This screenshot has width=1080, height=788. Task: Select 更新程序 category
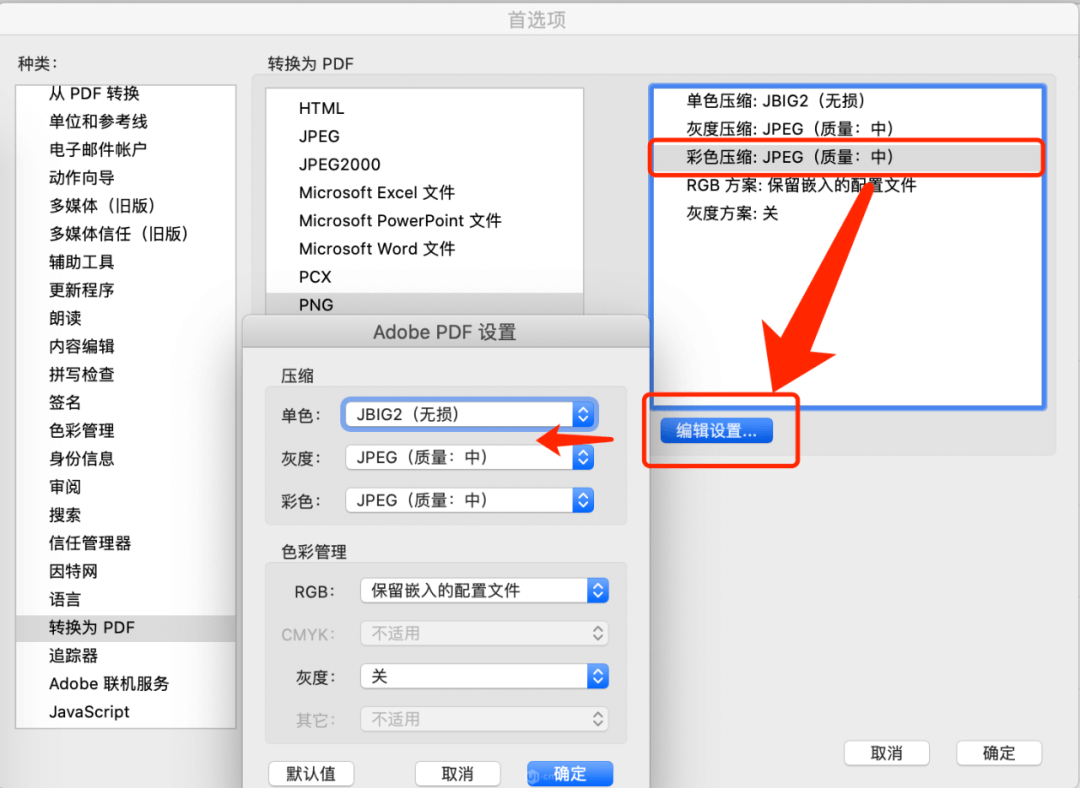(x=126, y=290)
